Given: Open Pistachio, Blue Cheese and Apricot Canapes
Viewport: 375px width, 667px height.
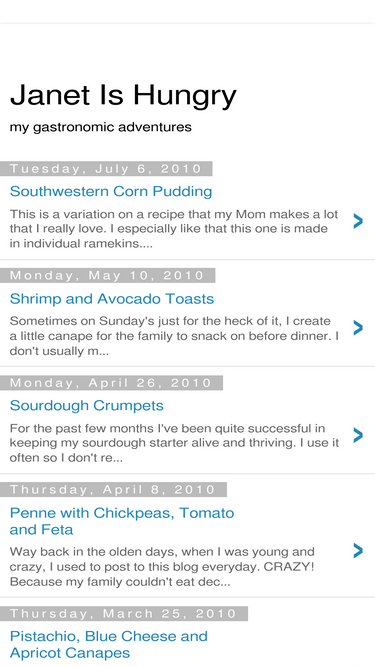Looking at the screenshot, I should click(x=109, y=644).
